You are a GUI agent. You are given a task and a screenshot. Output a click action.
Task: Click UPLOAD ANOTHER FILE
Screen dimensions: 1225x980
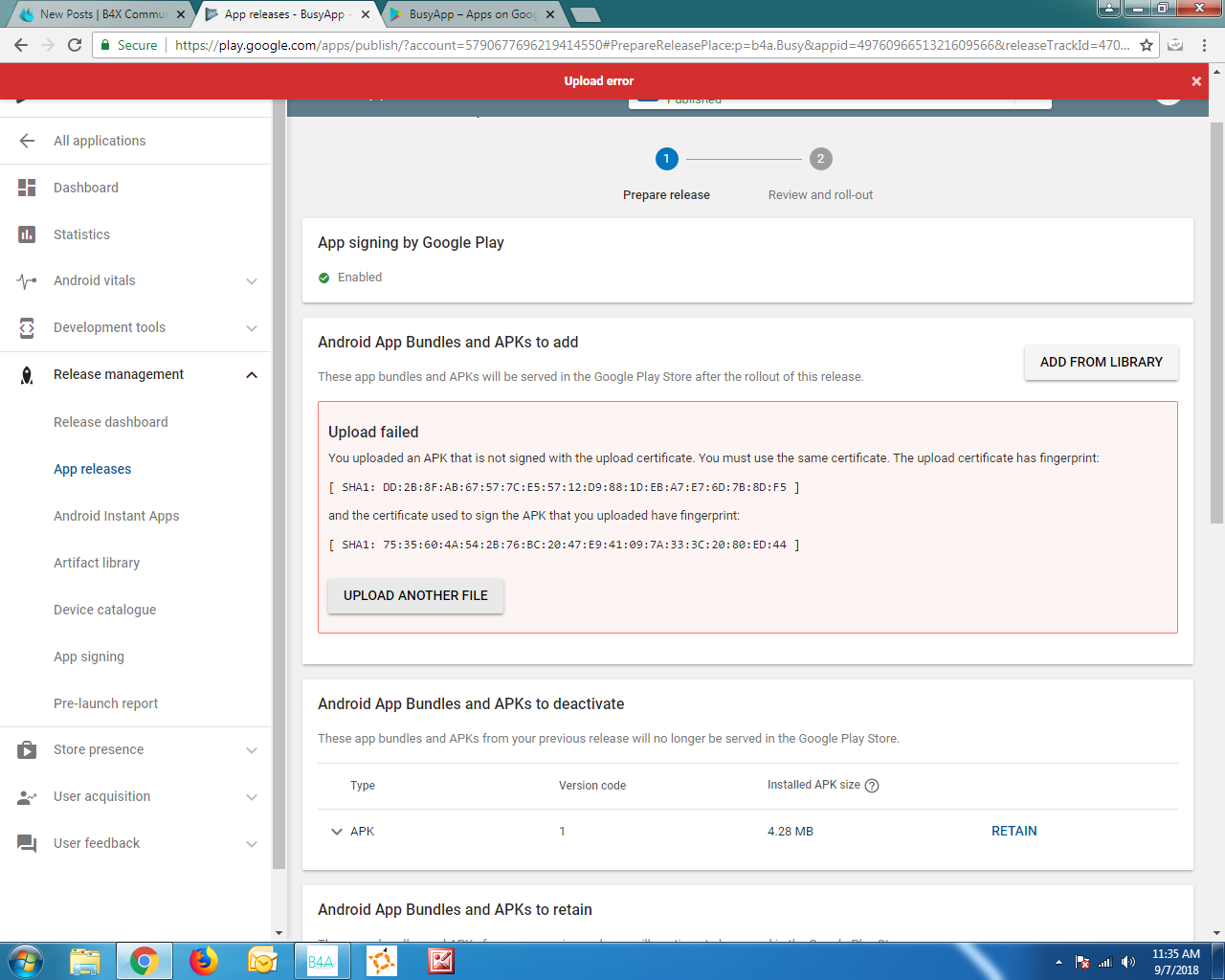pos(415,595)
